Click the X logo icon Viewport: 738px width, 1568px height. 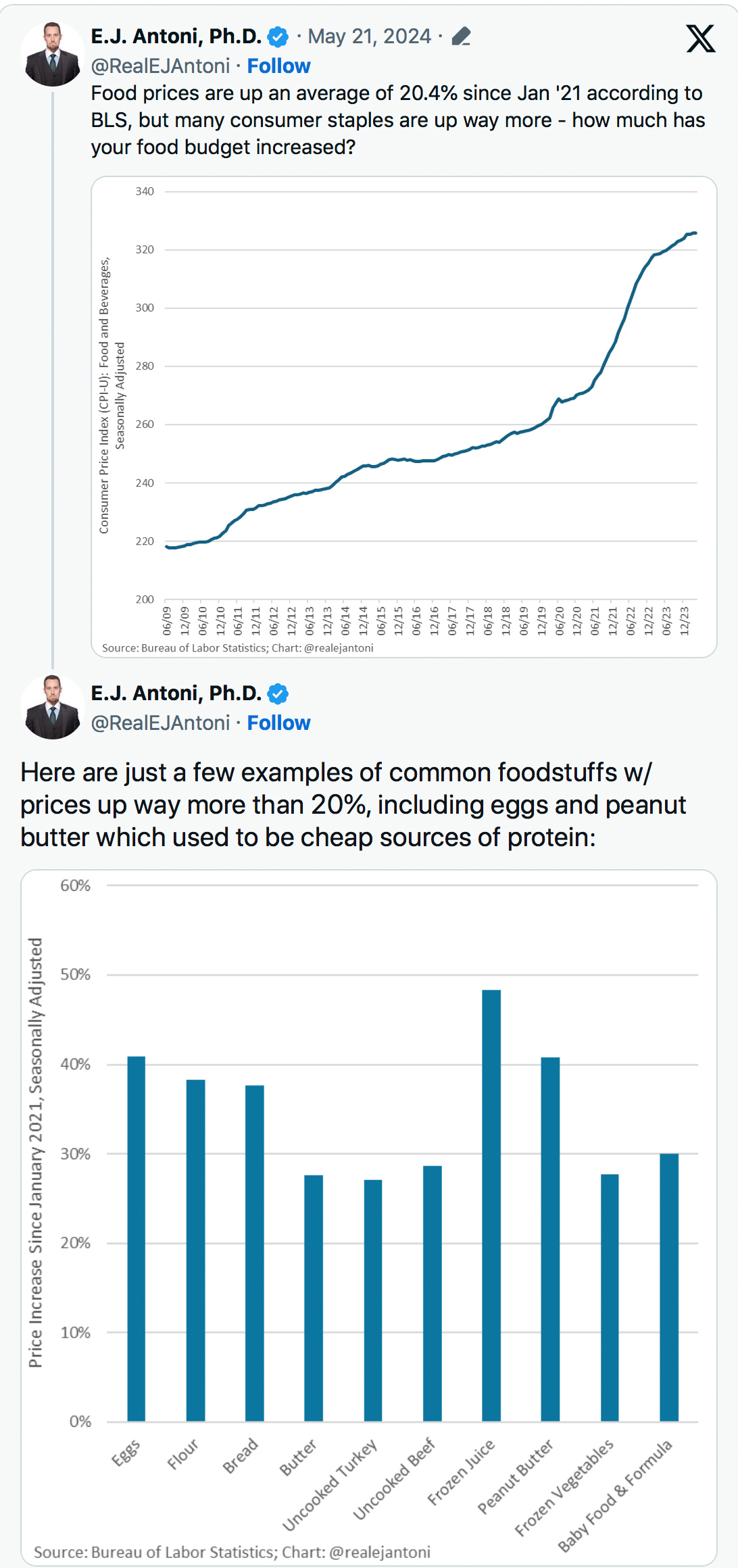coord(700,39)
